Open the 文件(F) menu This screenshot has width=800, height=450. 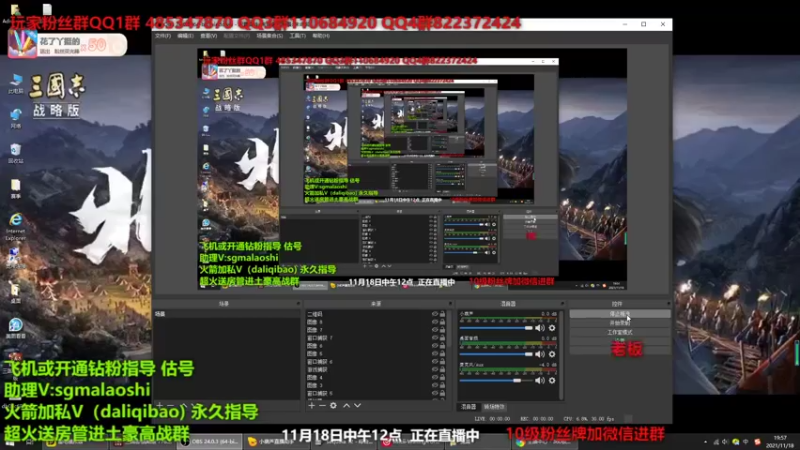(x=163, y=36)
